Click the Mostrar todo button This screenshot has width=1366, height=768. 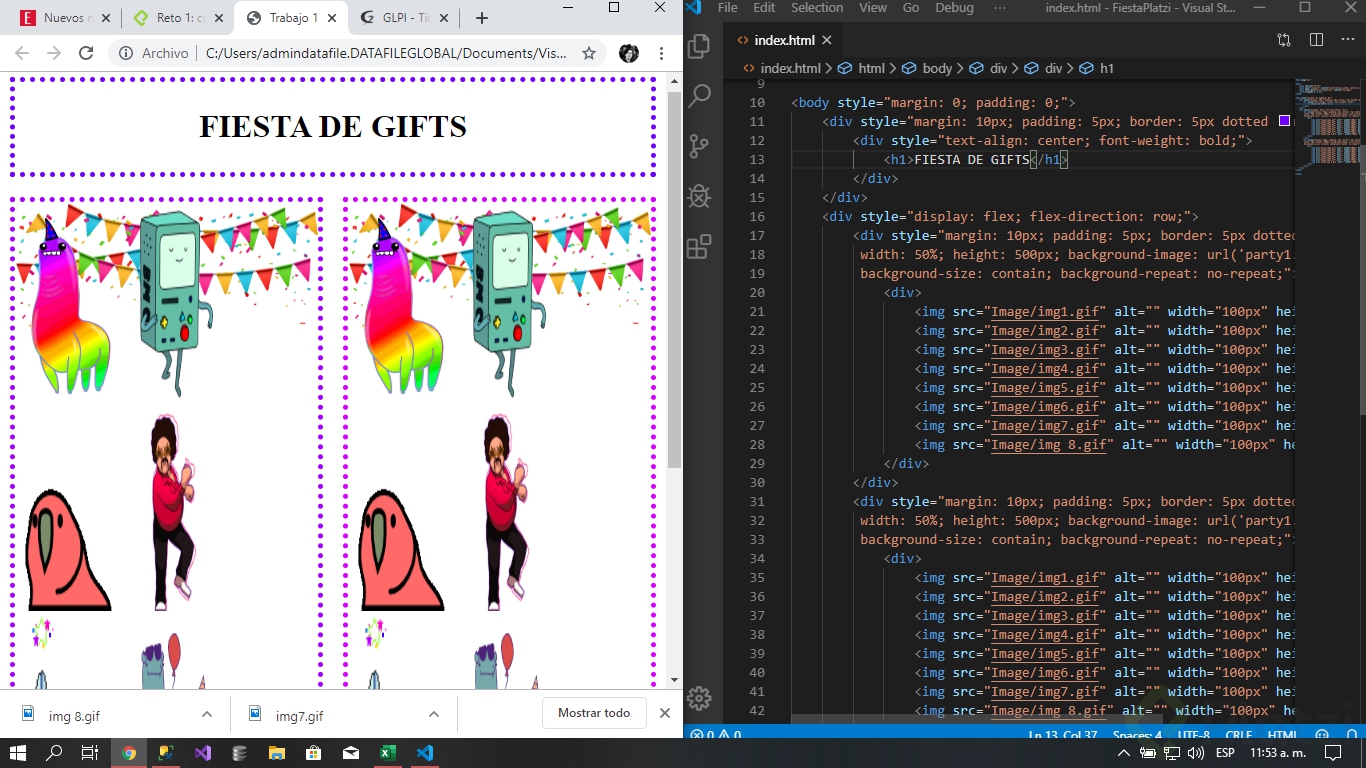tap(594, 713)
